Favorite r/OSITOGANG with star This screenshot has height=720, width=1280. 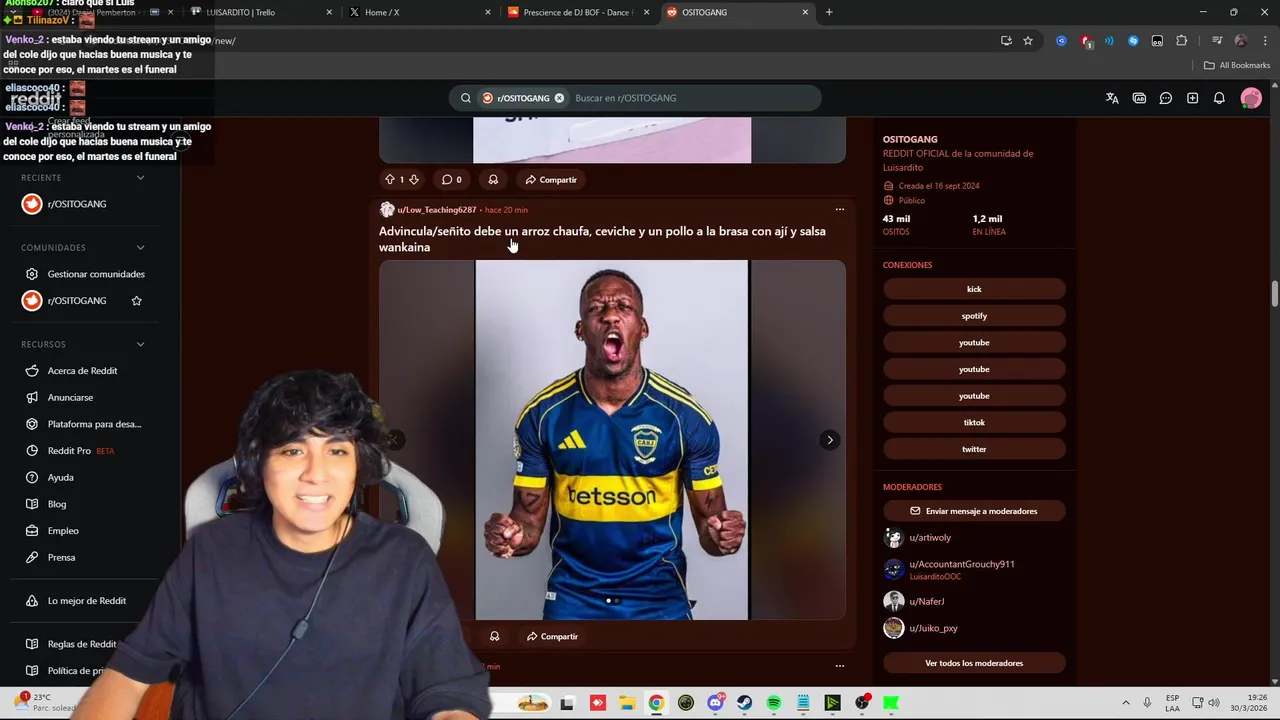tap(137, 301)
